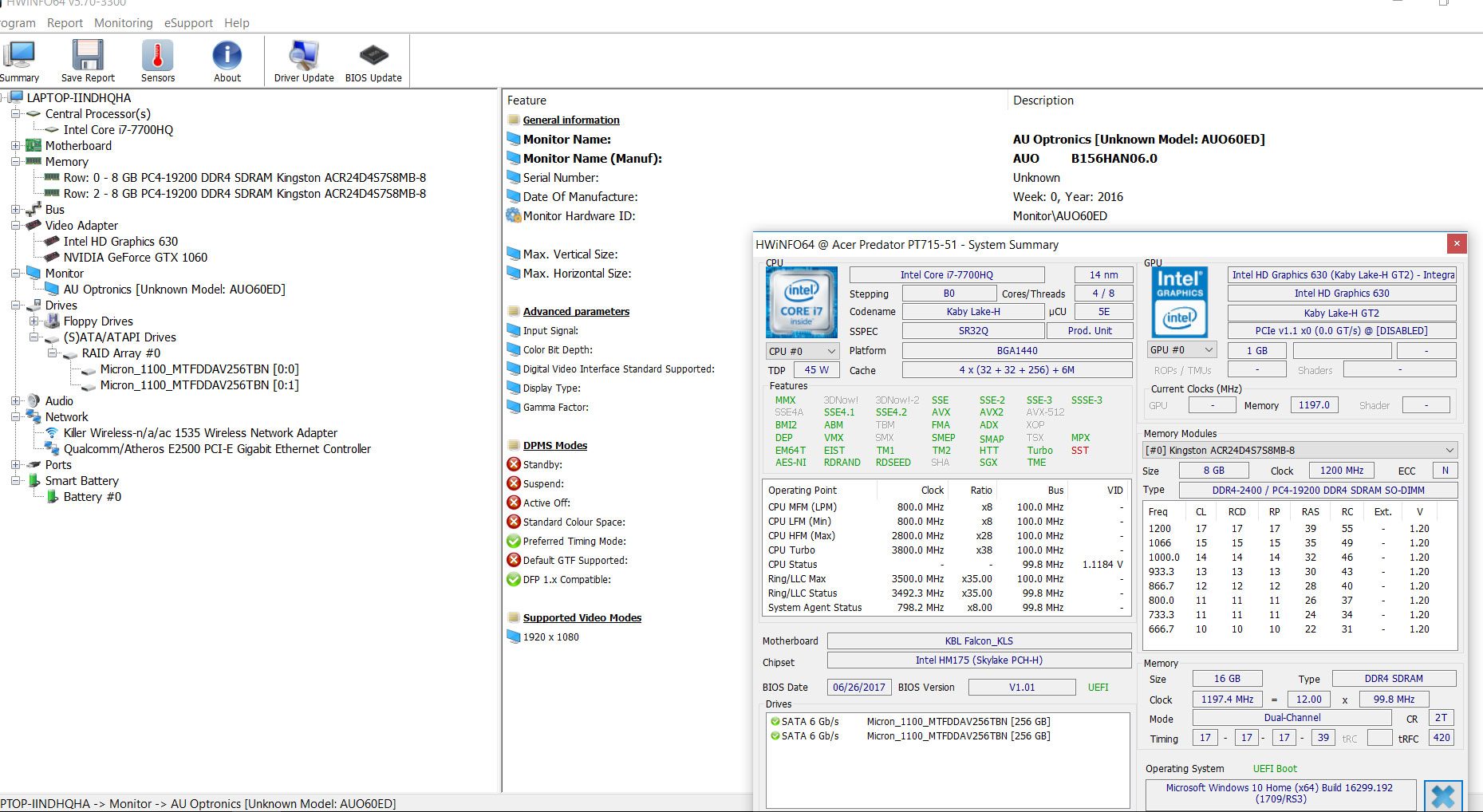Select Intel HD Graphics 630 in tree
This screenshot has width=1483, height=812.
120,241
